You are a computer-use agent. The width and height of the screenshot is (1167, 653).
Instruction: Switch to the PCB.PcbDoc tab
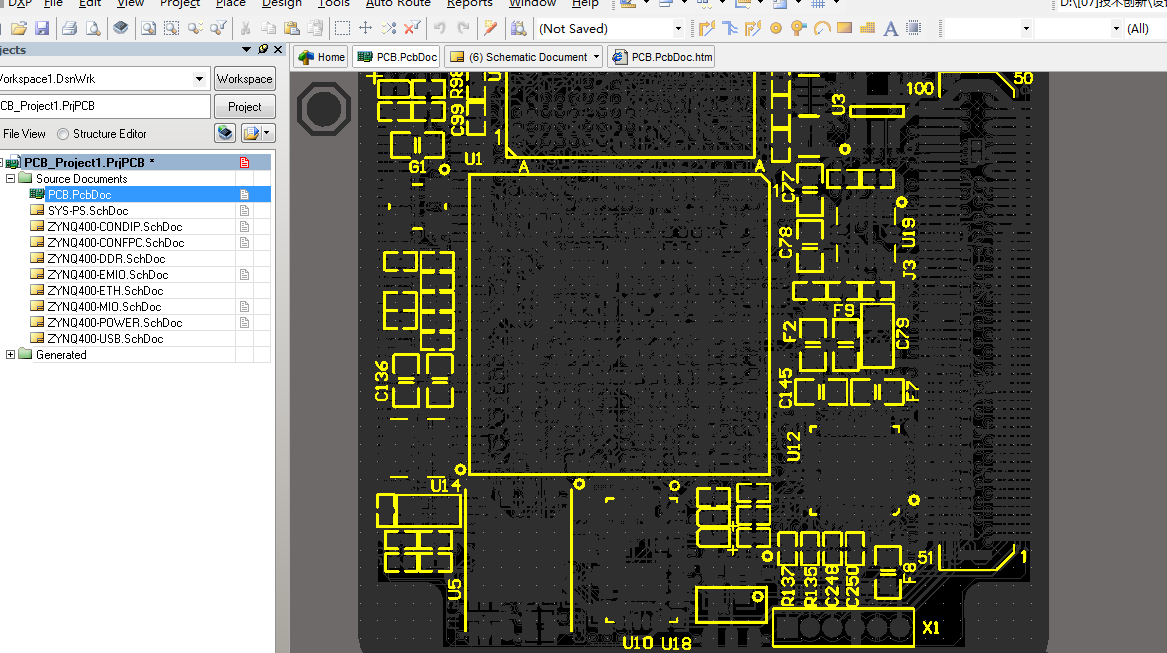click(x=397, y=57)
